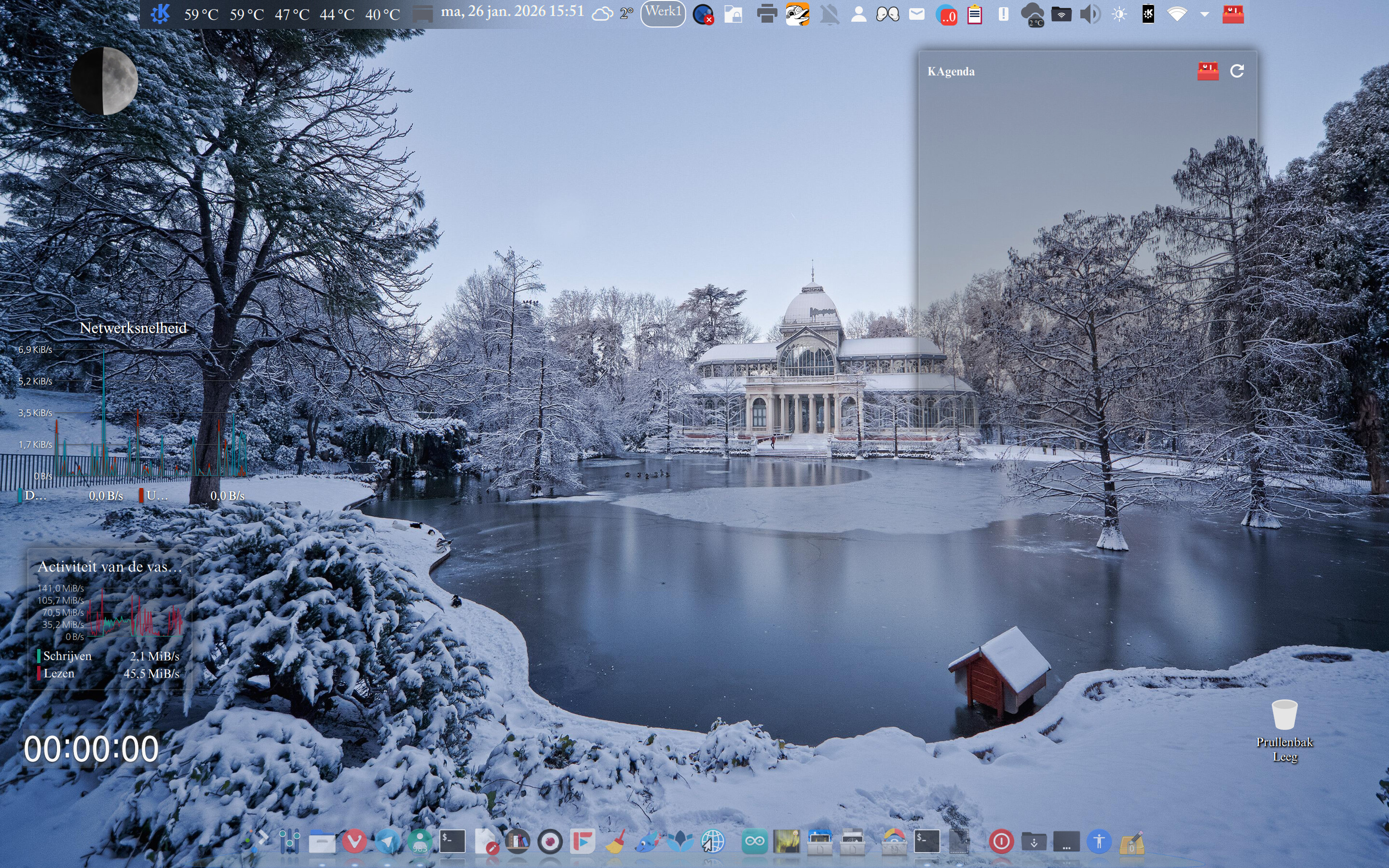The height and width of the screenshot is (868, 1389).
Task: Toggle the muted notifications bell
Action: (830, 14)
